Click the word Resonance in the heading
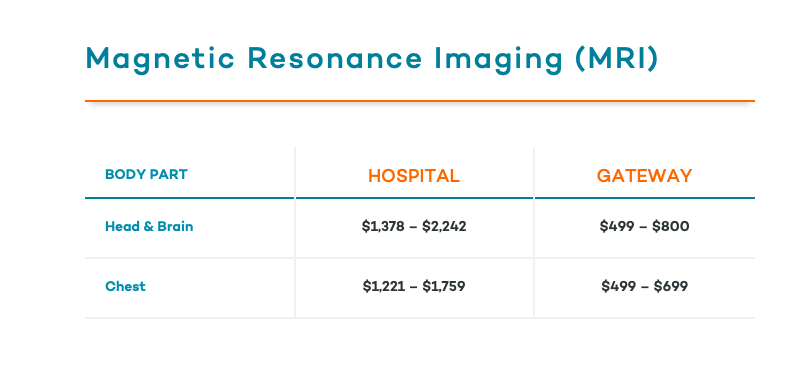 pyautogui.click(x=334, y=58)
